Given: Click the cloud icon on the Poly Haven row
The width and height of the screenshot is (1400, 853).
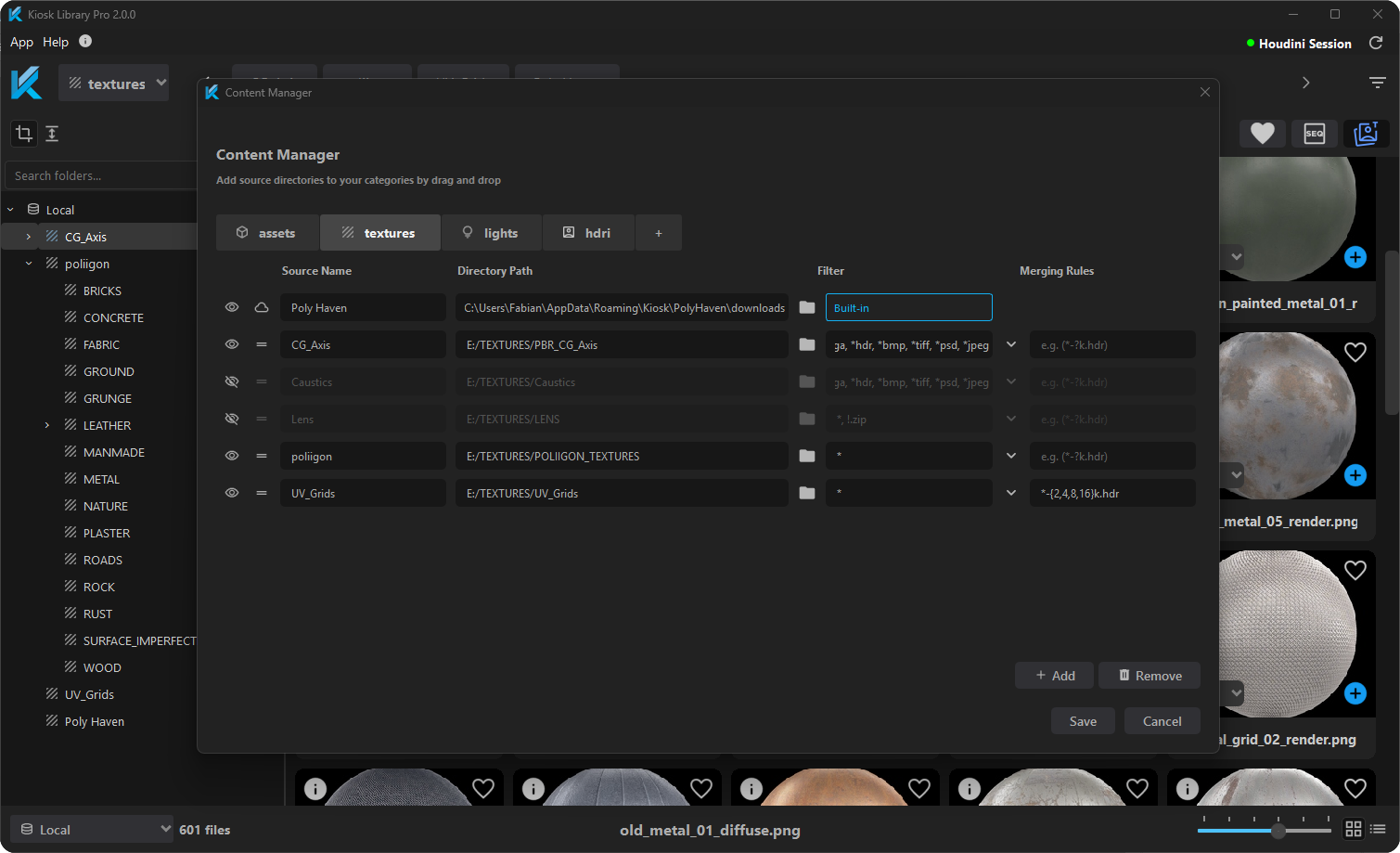Looking at the screenshot, I should click(x=261, y=306).
